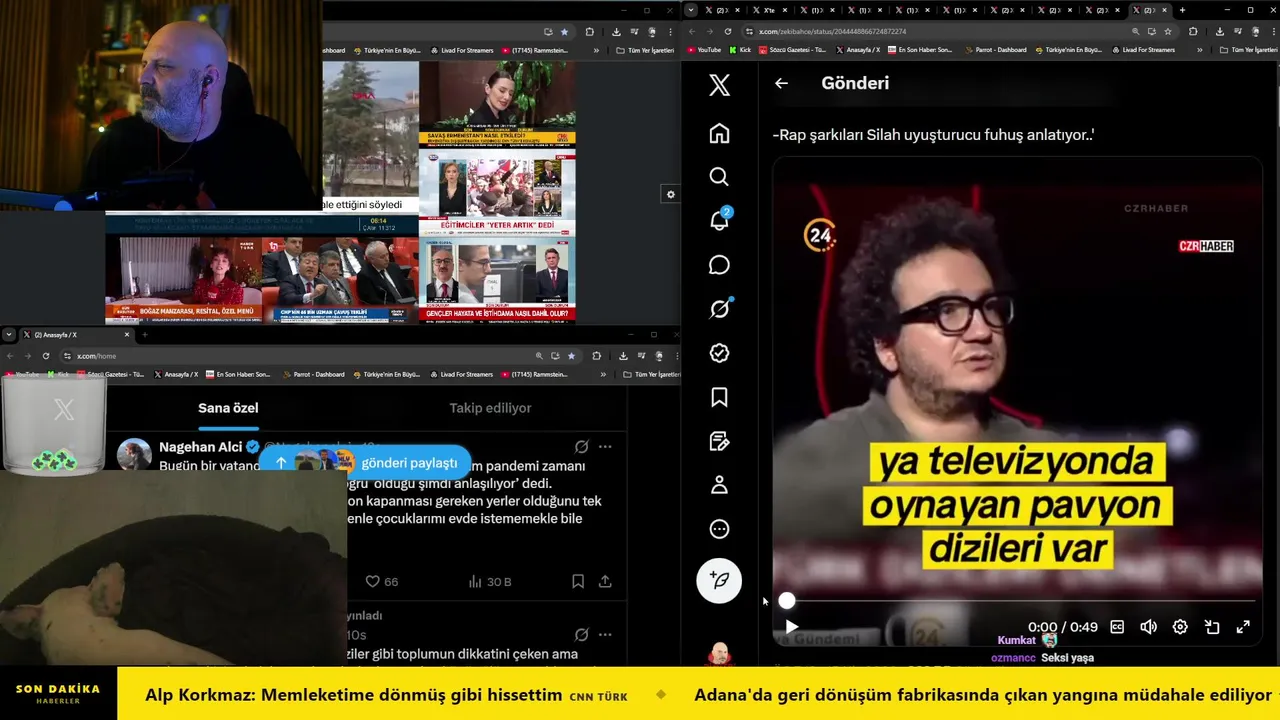The width and height of the screenshot is (1280, 720).
Task: Open the verified badge icon in sidebar
Action: (x=719, y=353)
